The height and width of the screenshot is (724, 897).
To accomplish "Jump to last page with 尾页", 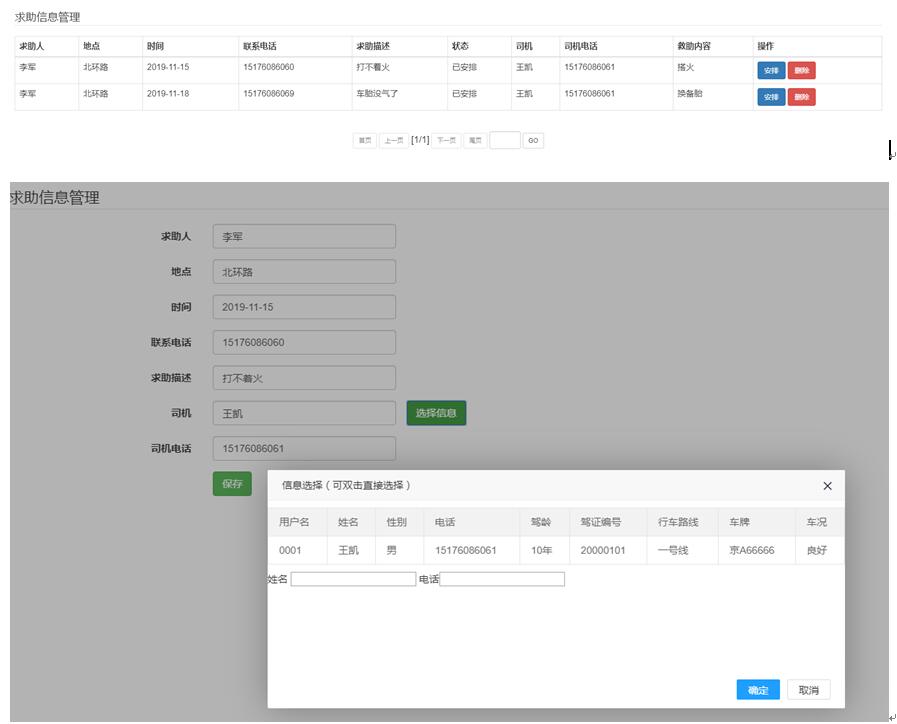I will coord(475,141).
